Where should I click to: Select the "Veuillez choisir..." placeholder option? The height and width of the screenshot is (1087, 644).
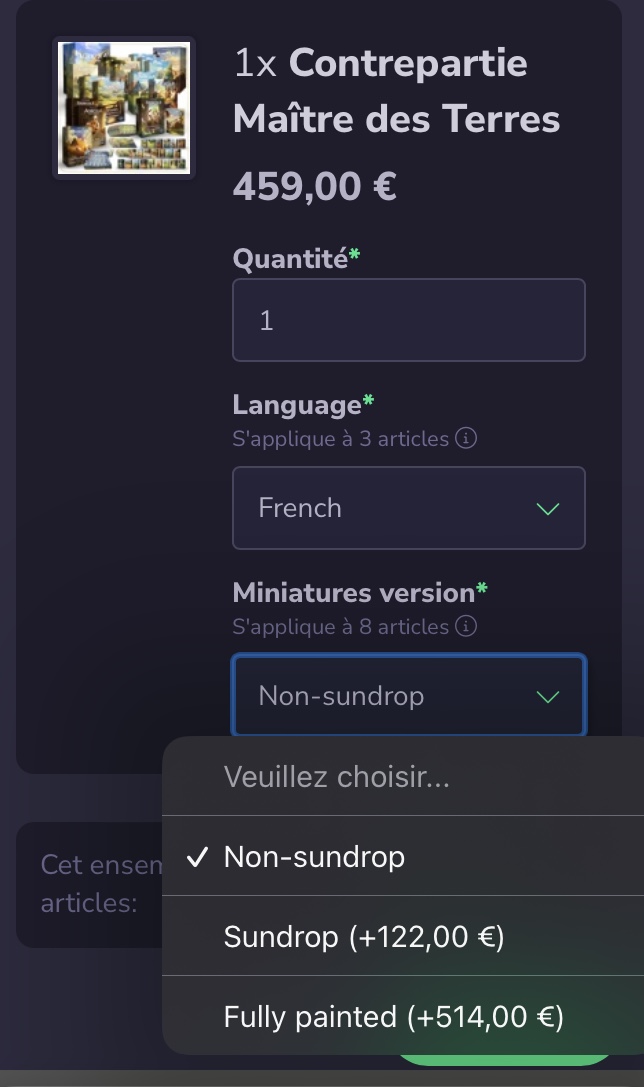pyautogui.click(x=336, y=777)
